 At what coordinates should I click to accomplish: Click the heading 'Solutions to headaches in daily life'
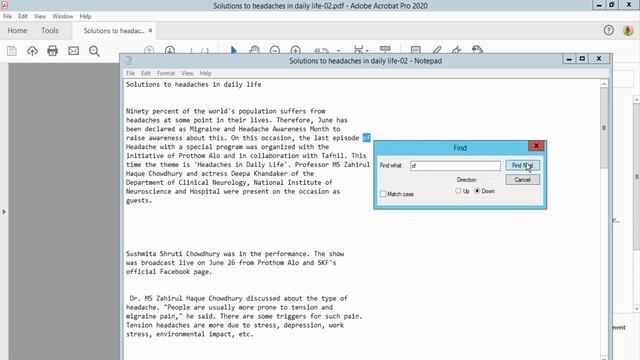click(193, 84)
